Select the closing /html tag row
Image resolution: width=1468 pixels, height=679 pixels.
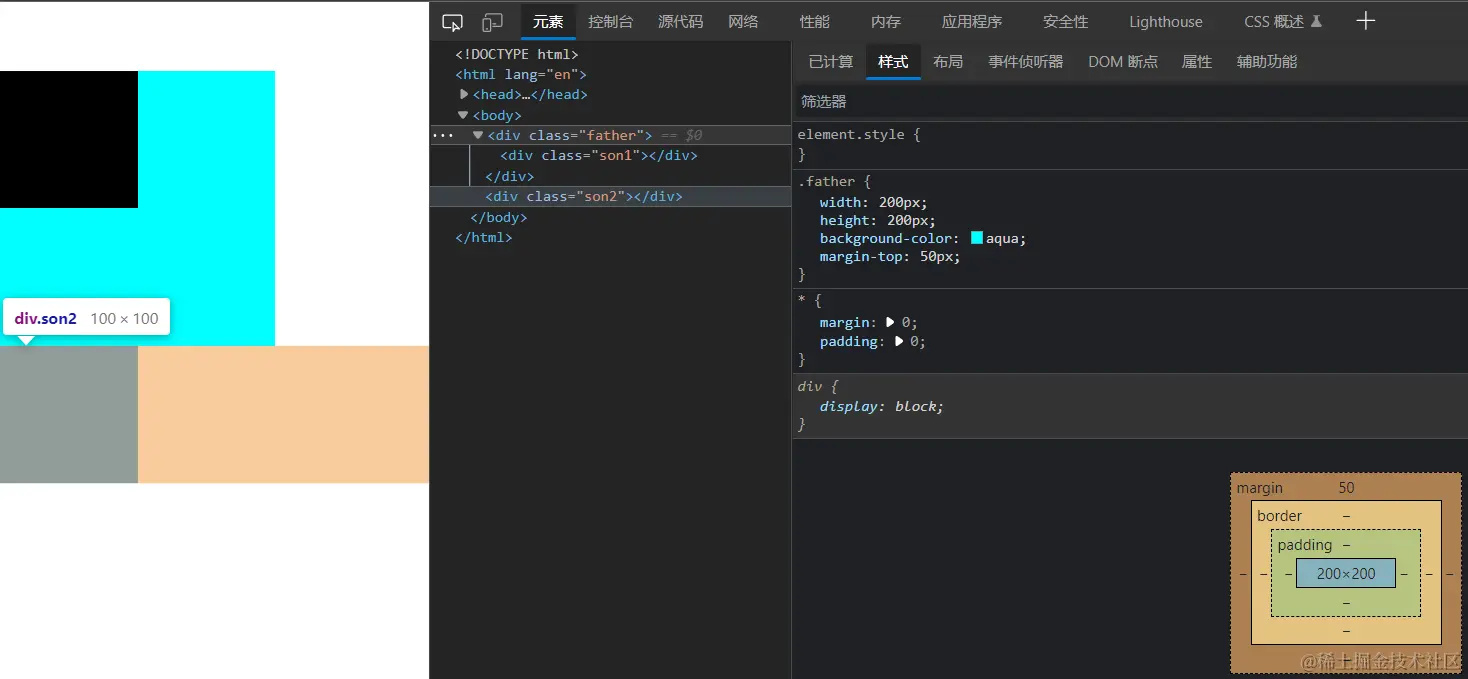tap(610, 237)
